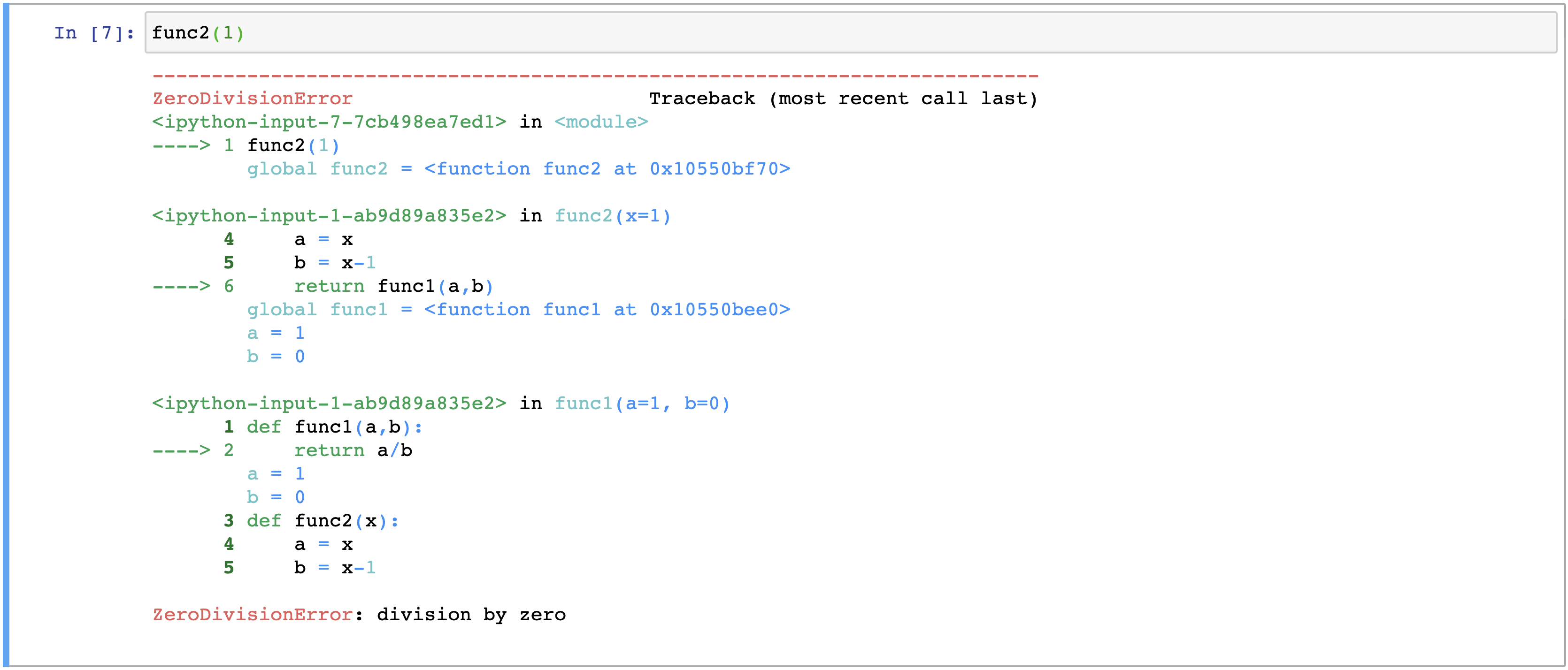Click 'b = 0' directly above 'def func2(x):'

point(276,497)
